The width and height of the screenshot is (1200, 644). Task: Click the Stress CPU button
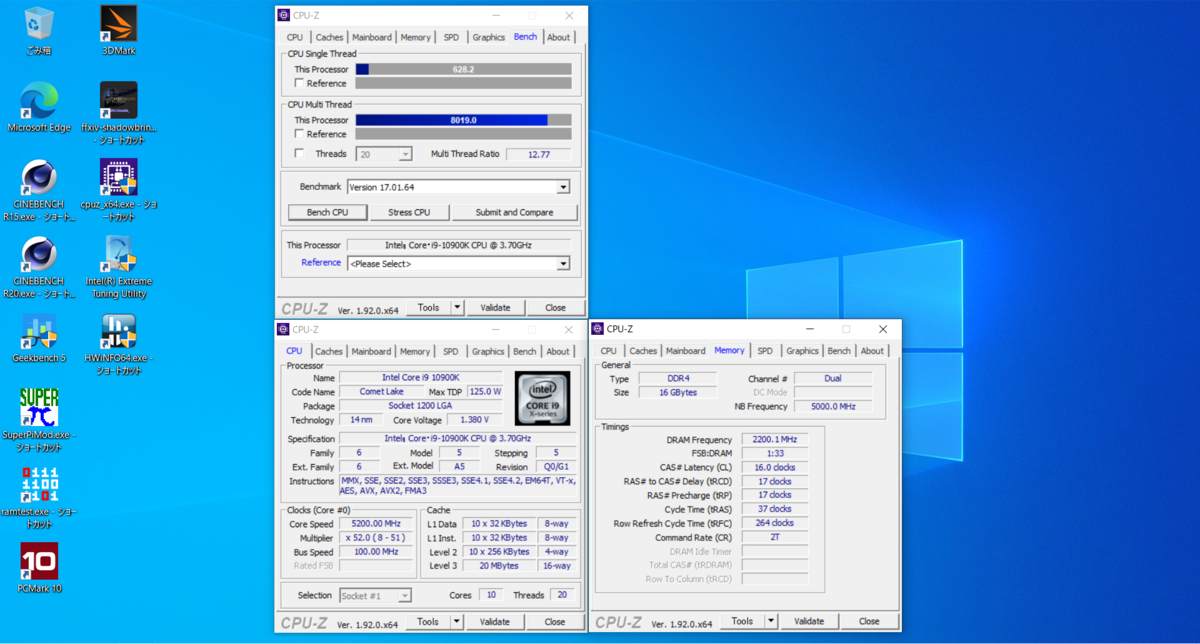pos(409,212)
